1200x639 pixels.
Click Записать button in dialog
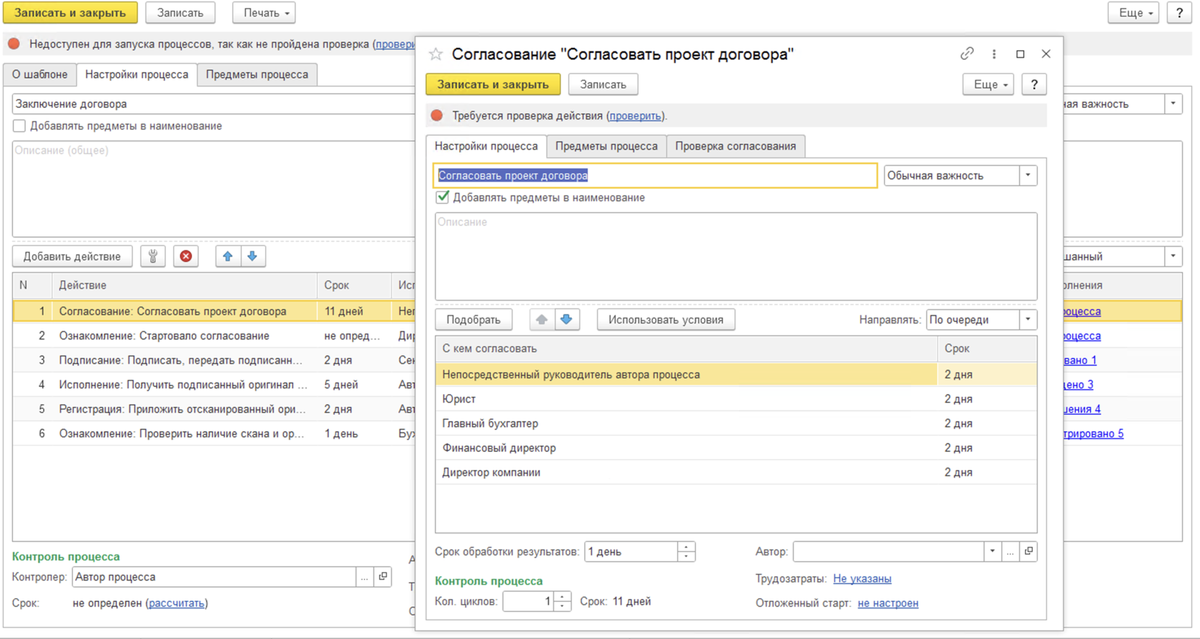[604, 84]
